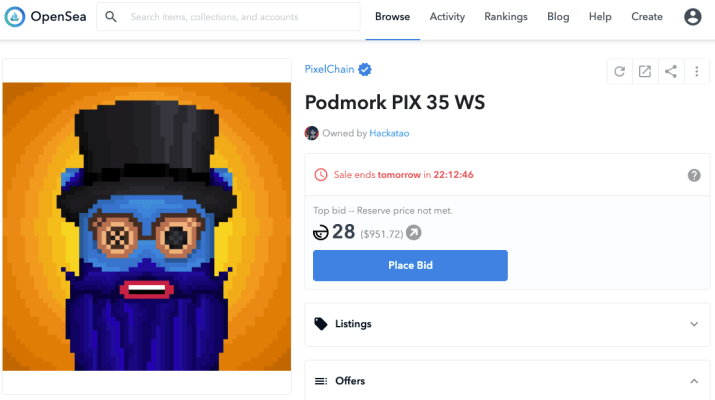
Task: Click the Place Bid button
Action: 410,265
